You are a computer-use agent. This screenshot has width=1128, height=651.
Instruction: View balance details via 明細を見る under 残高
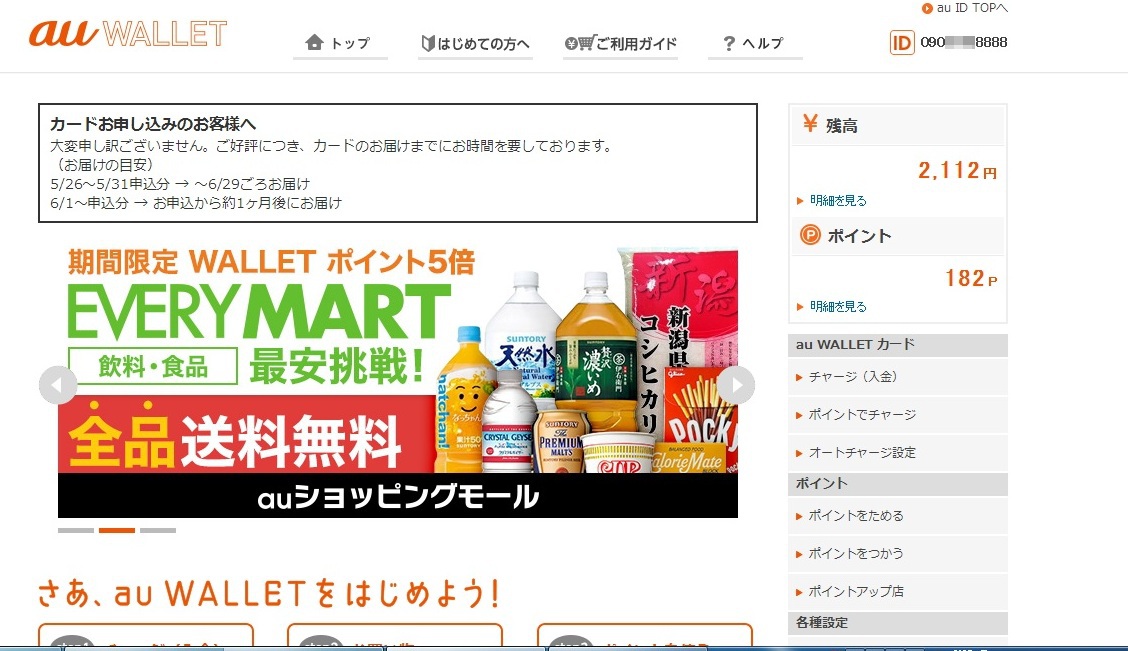click(838, 201)
